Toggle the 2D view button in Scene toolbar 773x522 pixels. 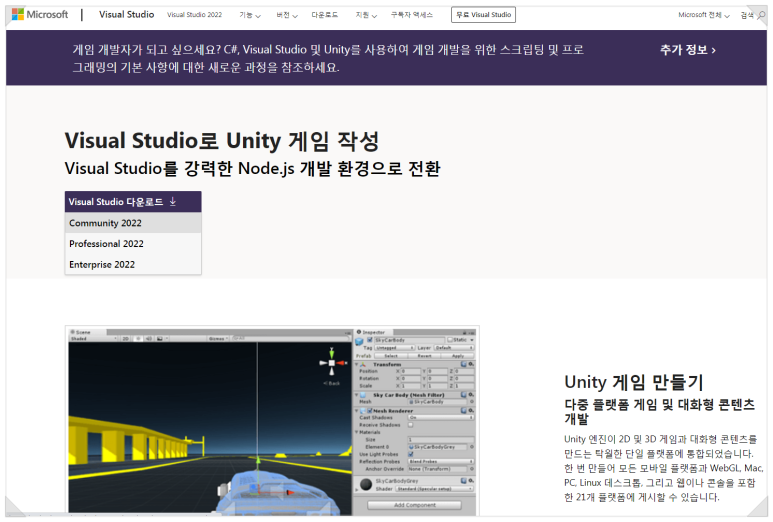click(x=126, y=339)
